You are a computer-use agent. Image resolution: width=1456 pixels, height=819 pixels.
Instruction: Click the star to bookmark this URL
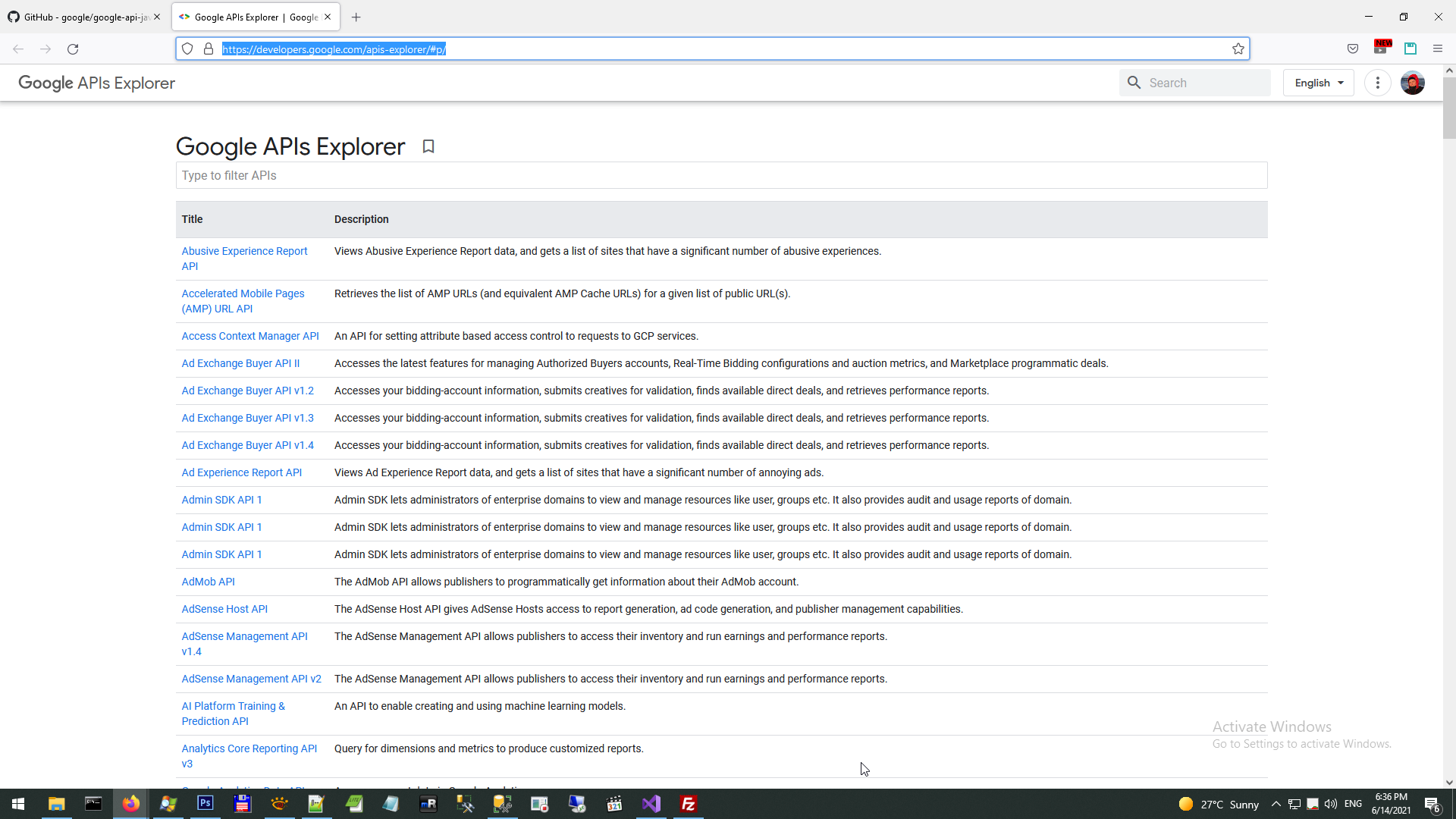[x=1238, y=49]
